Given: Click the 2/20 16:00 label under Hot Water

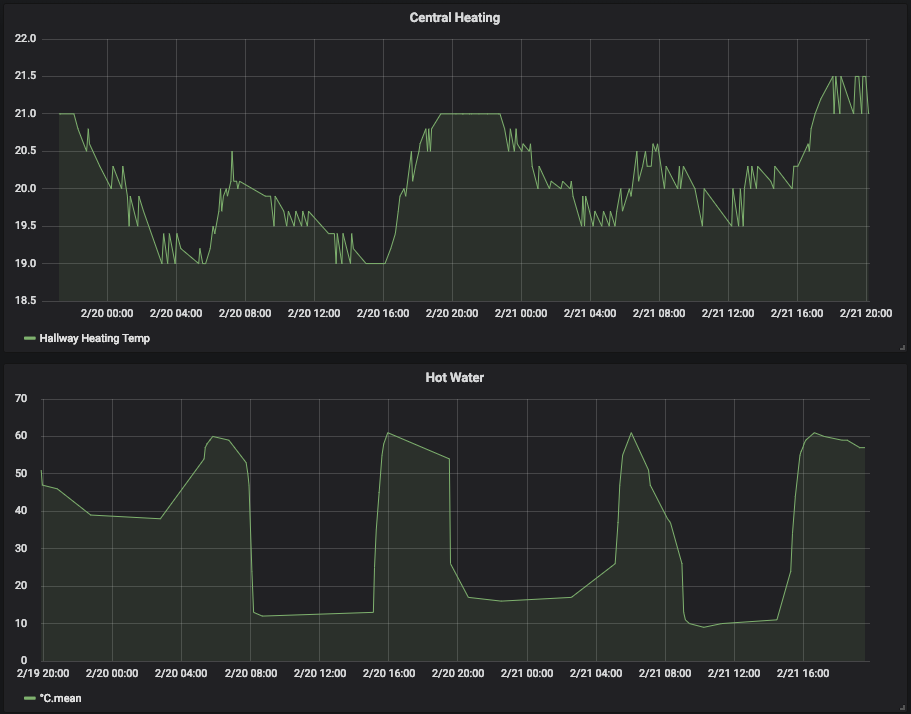Looking at the screenshot, I should click(389, 673).
